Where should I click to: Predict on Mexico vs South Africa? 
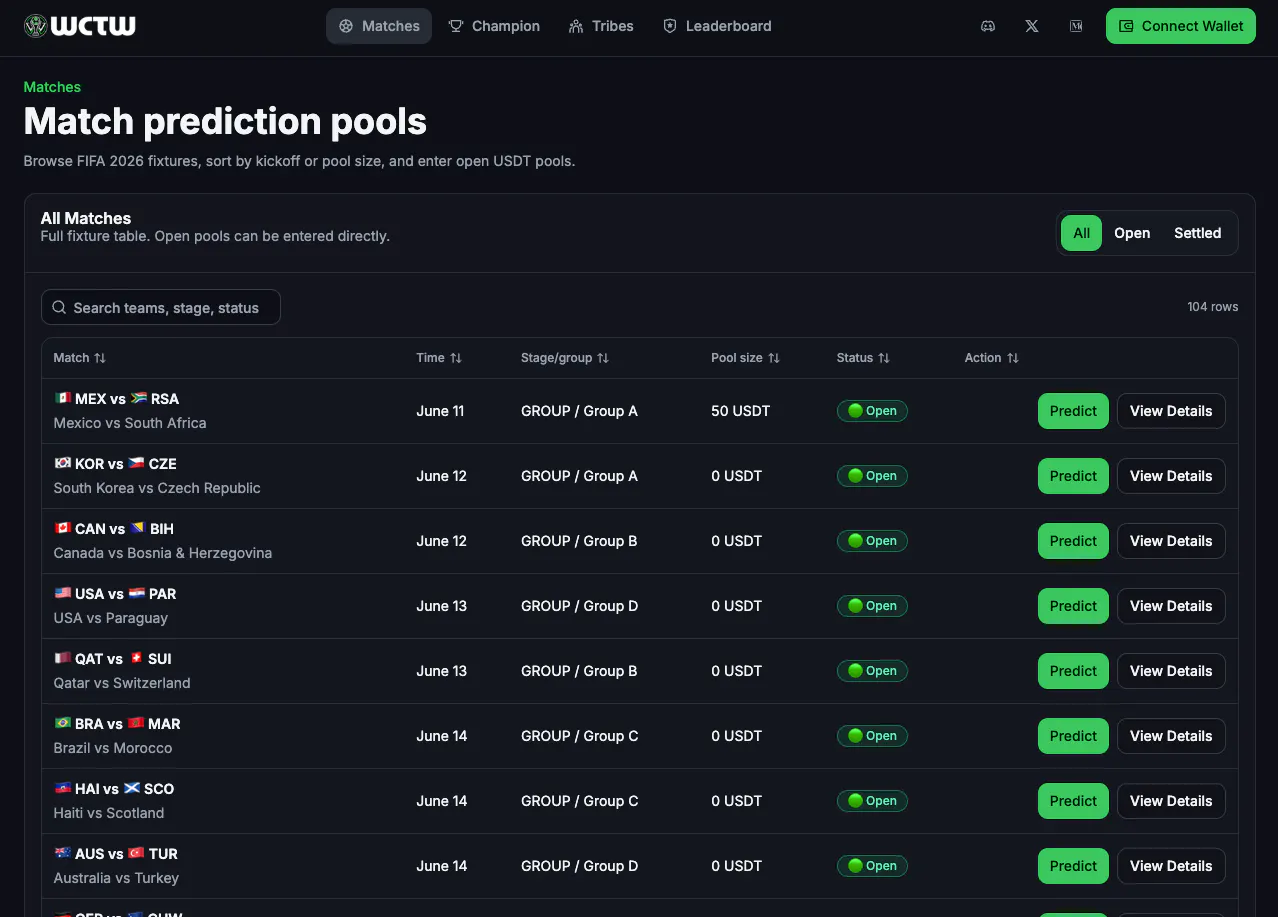pos(1073,411)
